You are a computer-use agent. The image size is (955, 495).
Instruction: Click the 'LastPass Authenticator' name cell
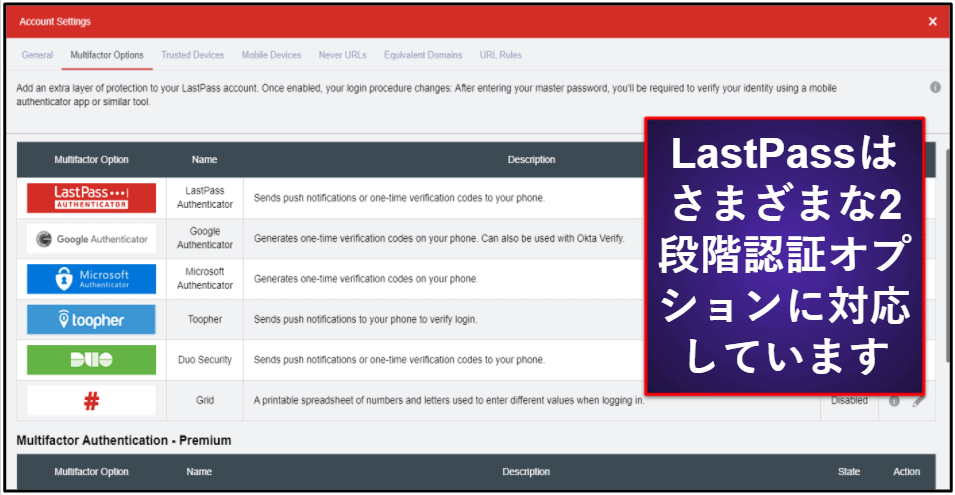tap(205, 198)
